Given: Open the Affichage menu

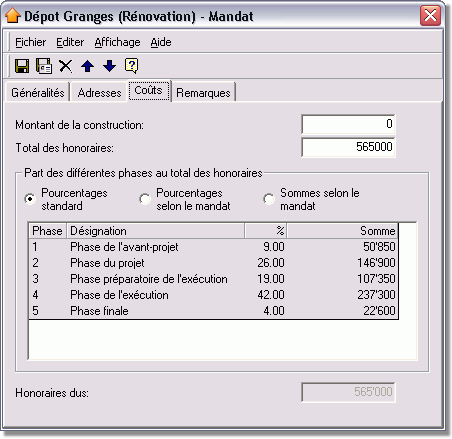Looking at the screenshot, I should pos(117,42).
